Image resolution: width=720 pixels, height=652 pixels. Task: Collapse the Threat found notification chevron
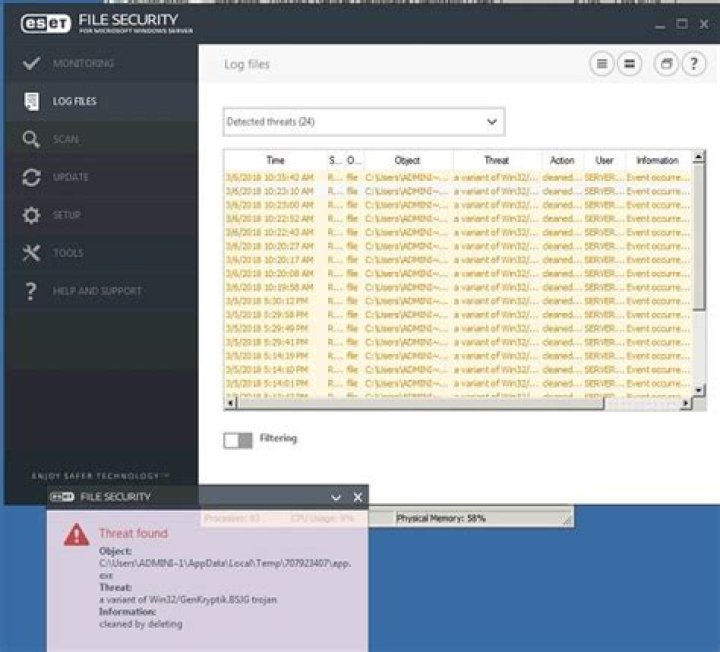coord(336,497)
